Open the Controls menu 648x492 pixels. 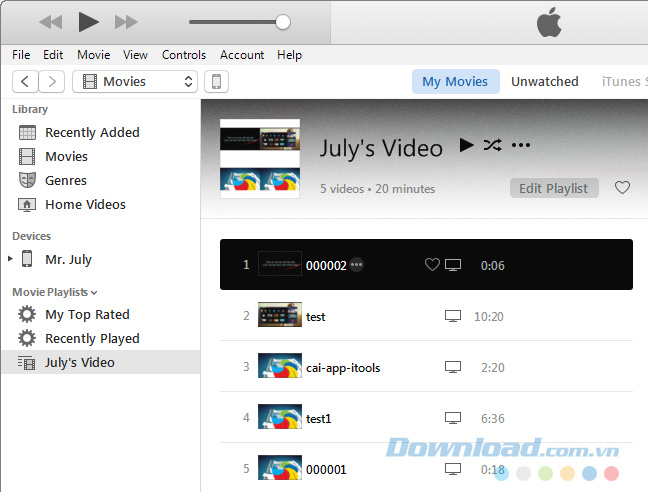click(x=184, y=55)
